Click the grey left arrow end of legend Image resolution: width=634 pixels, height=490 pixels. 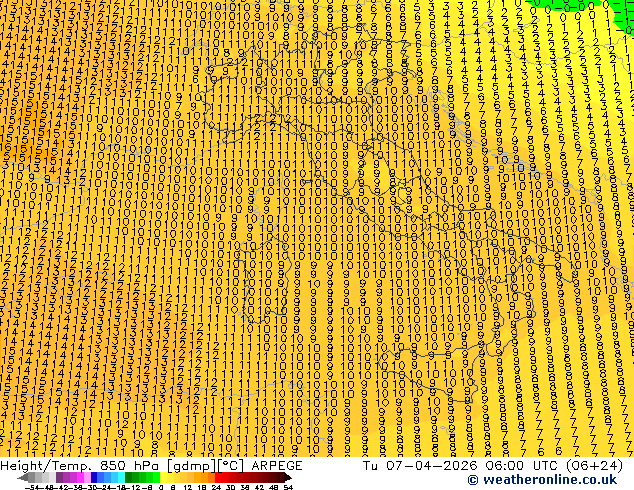click(x=23, y=477)
